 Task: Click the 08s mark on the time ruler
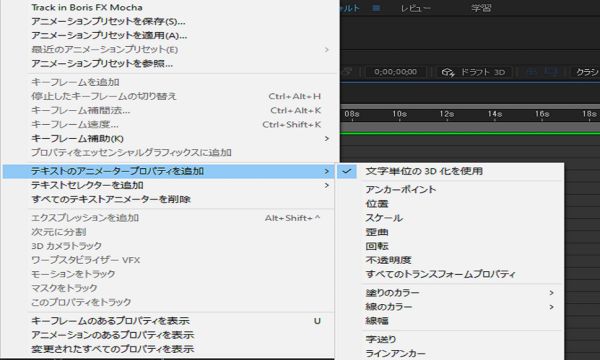(x=352, y=114)
